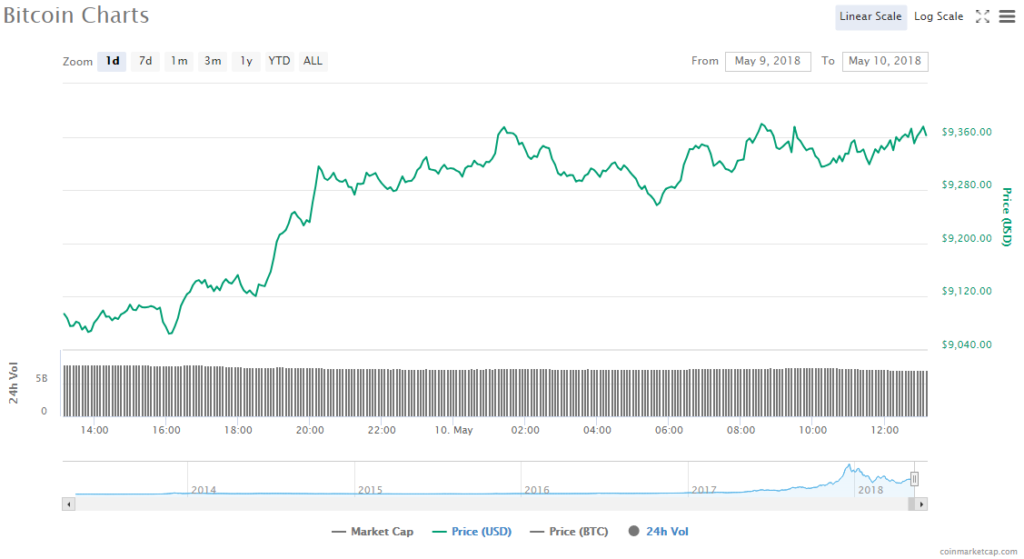Switch to Linear Scale

(871, 16)
